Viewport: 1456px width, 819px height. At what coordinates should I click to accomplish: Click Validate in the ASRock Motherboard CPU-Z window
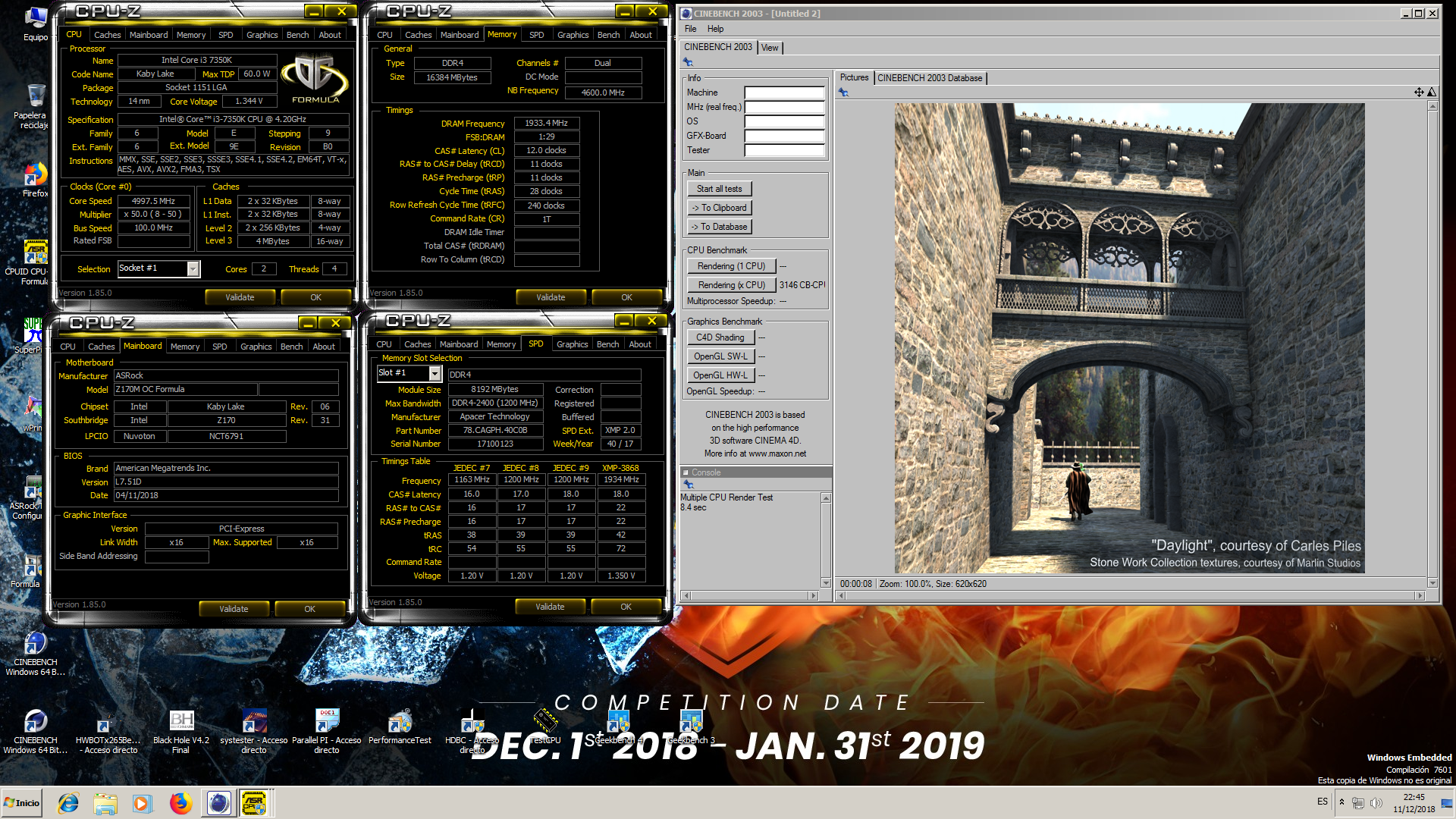pos(234,609)
